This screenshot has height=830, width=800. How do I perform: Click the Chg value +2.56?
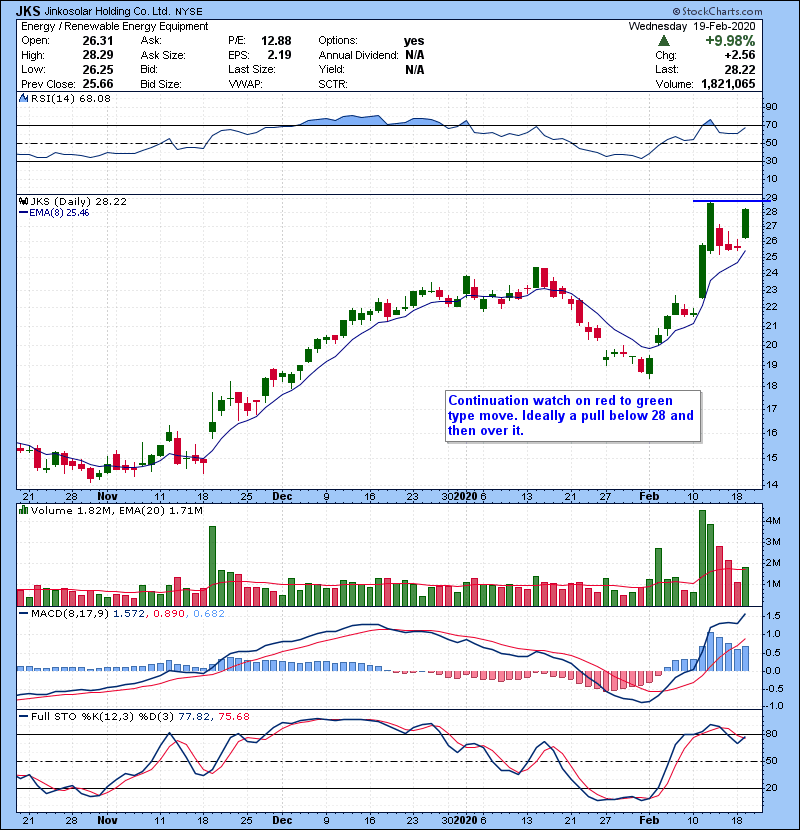point(740,55)
